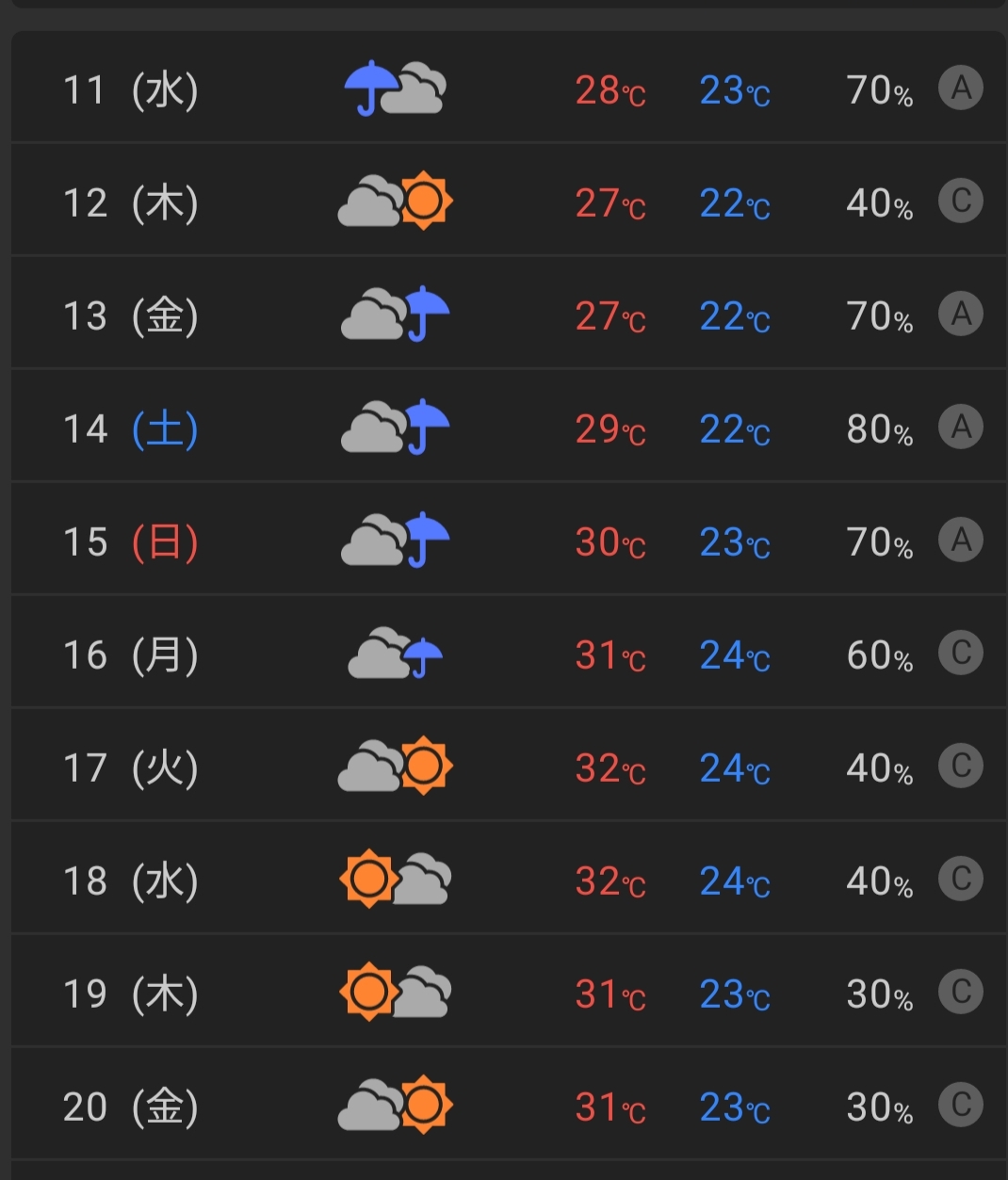
Task: Tap the 32℃ high temperature on the 17th
Action: 610,768
